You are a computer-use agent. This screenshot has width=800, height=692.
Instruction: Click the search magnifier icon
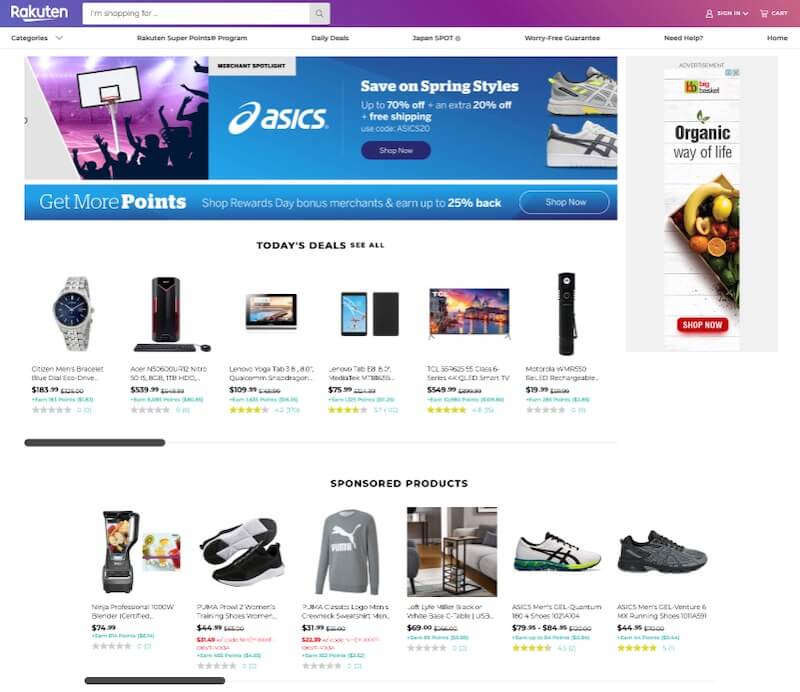[319, 13]
